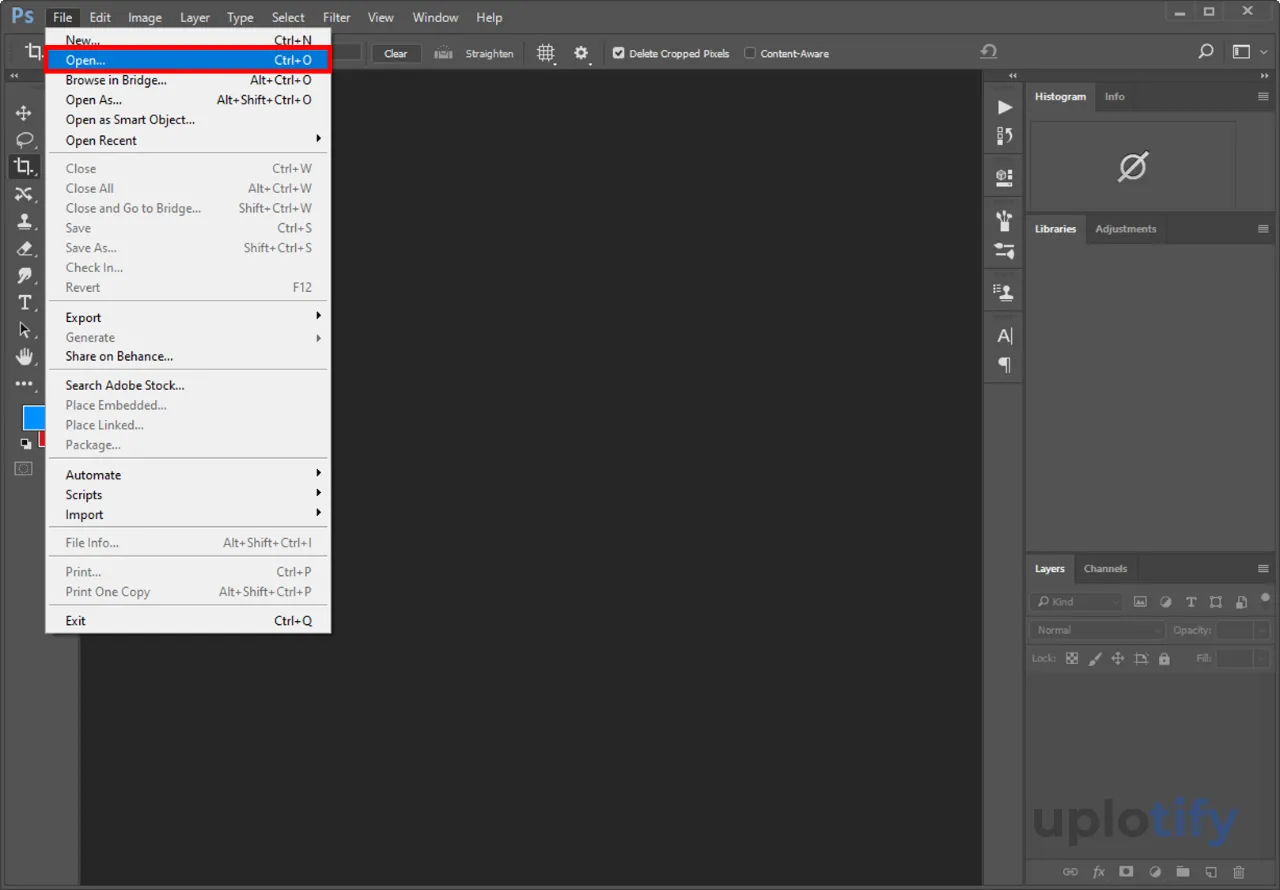Viewport: 1280px width, 890px height.
Task: Open the Paragraph panel icon
Action: [1005, 365]
